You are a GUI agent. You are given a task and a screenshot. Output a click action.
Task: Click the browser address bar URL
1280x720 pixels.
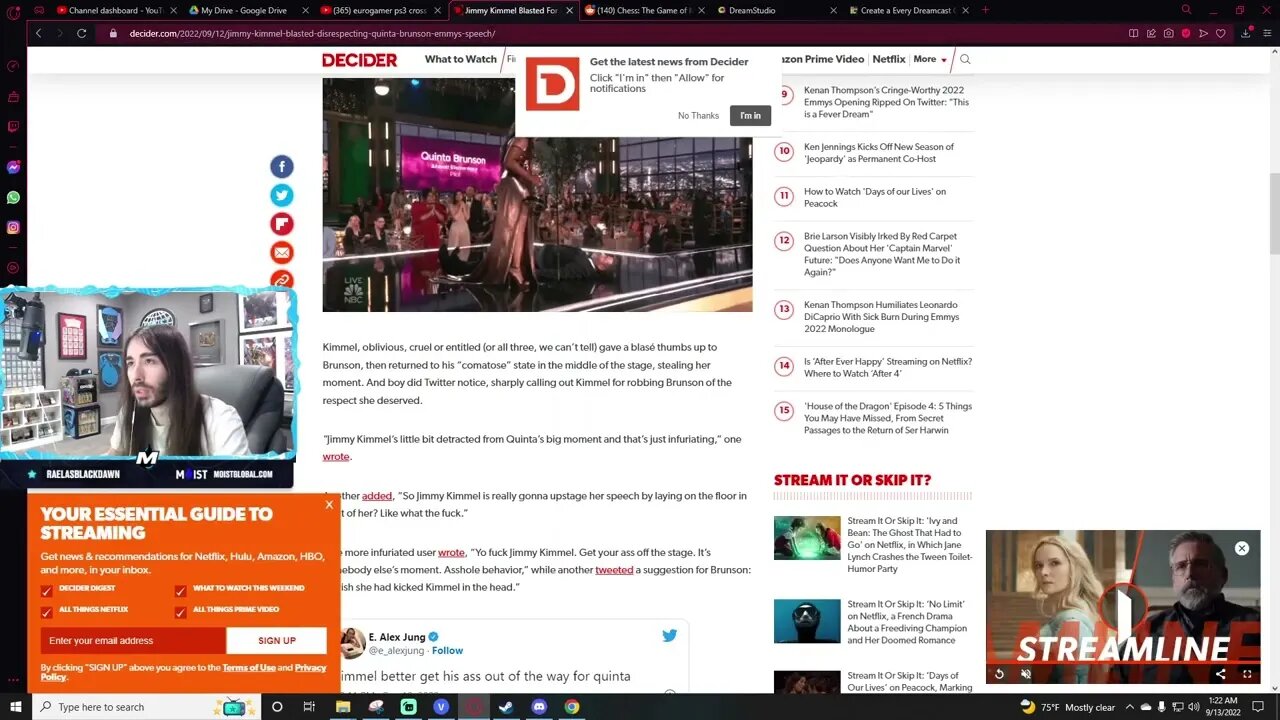click(312, 33)
